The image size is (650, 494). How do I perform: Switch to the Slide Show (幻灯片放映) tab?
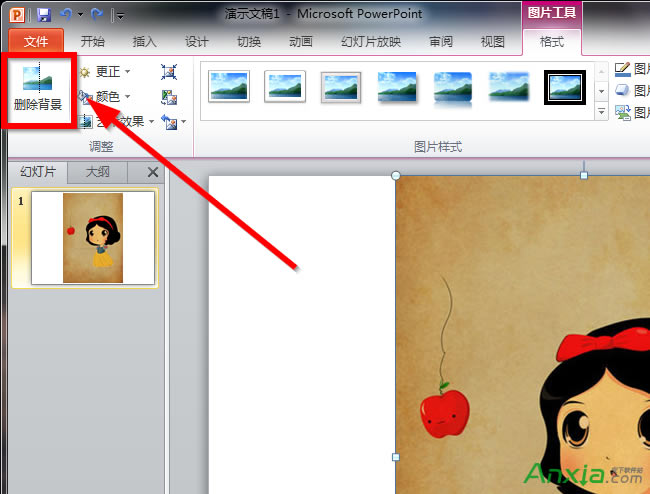point(371,41)
